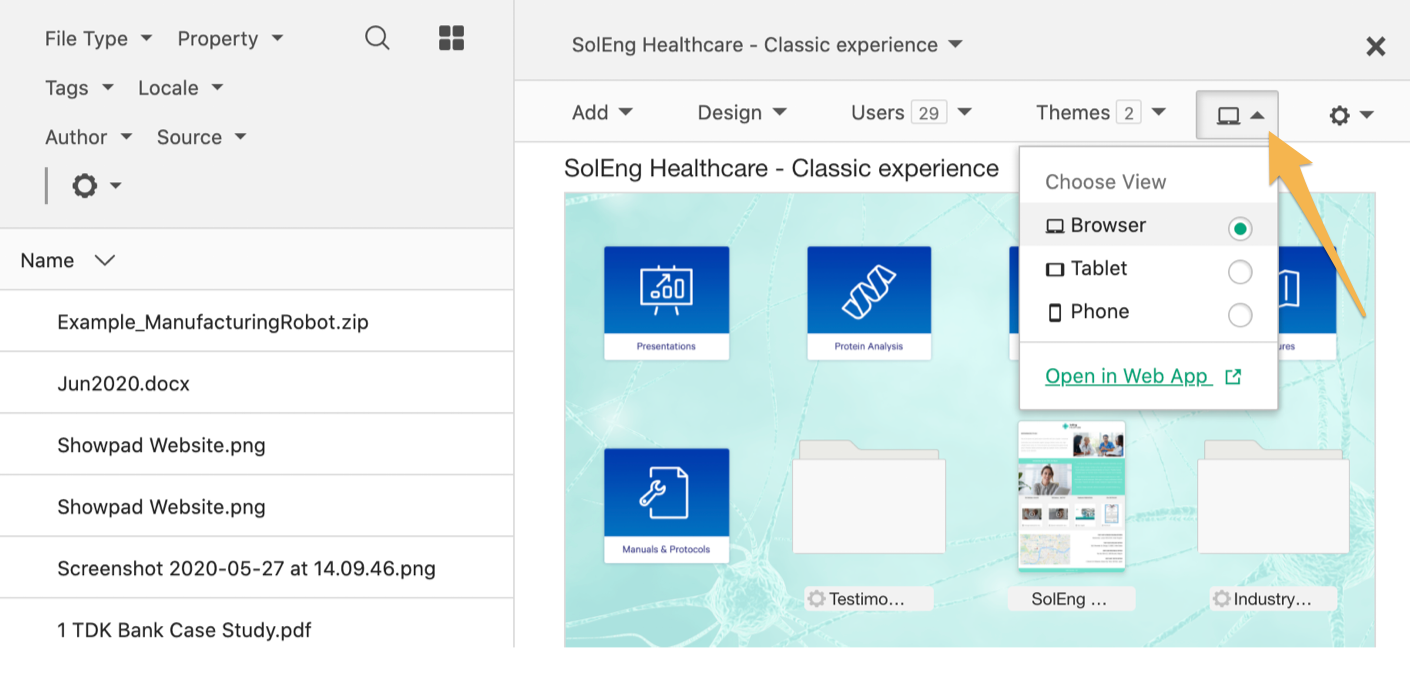Screen dimensions: 1410x679
Task: Open the experience gear settings menu
Action: tap(1350, 115)
